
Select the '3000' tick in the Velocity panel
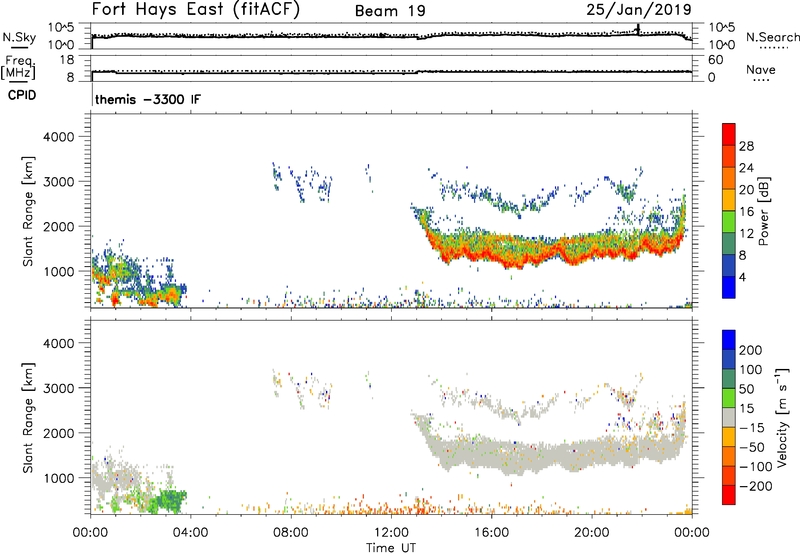pyautogui.click(x=58, y=388)
